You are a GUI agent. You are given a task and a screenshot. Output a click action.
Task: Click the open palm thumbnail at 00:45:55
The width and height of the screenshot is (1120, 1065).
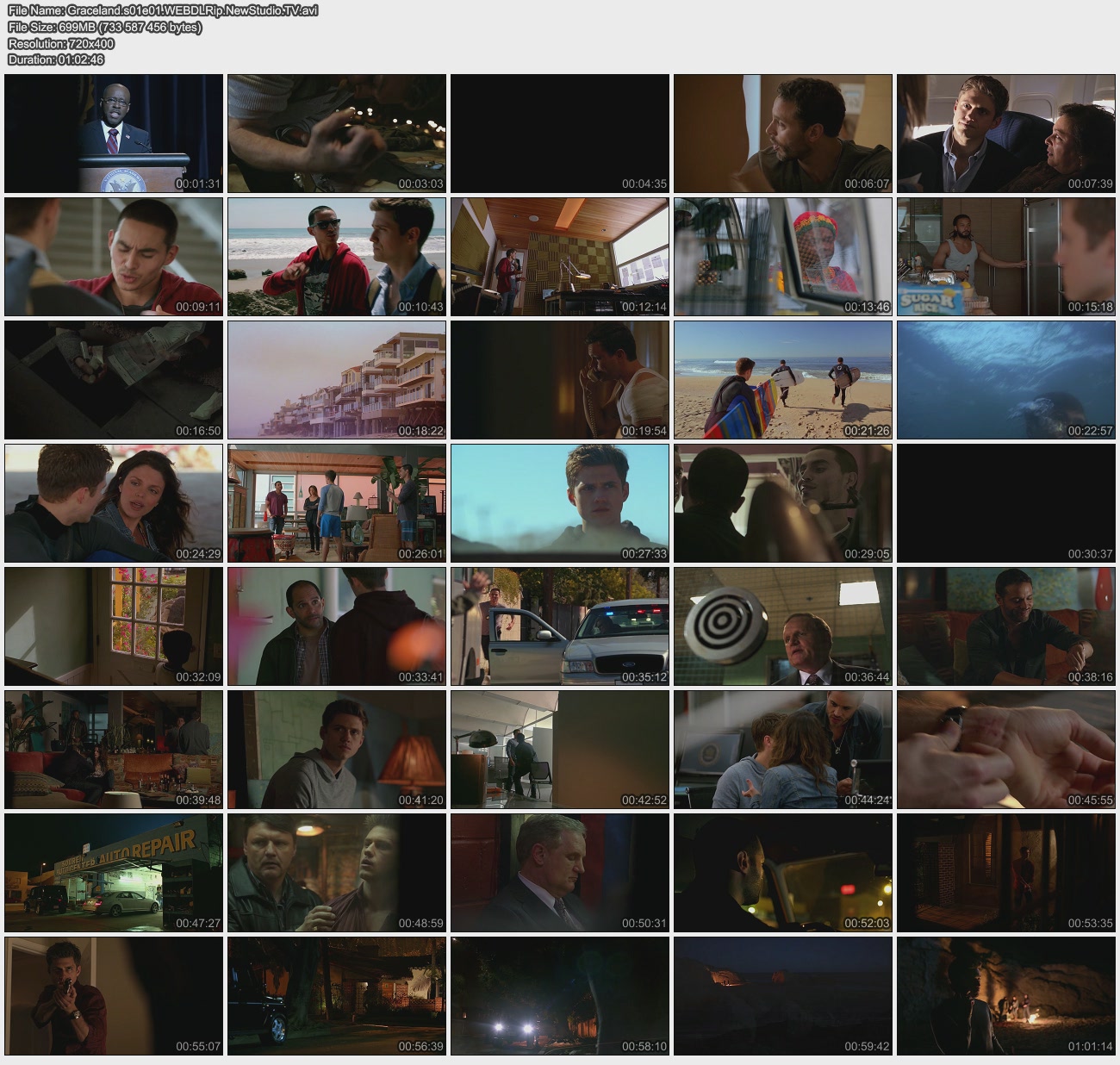[x=1005, y=749]
